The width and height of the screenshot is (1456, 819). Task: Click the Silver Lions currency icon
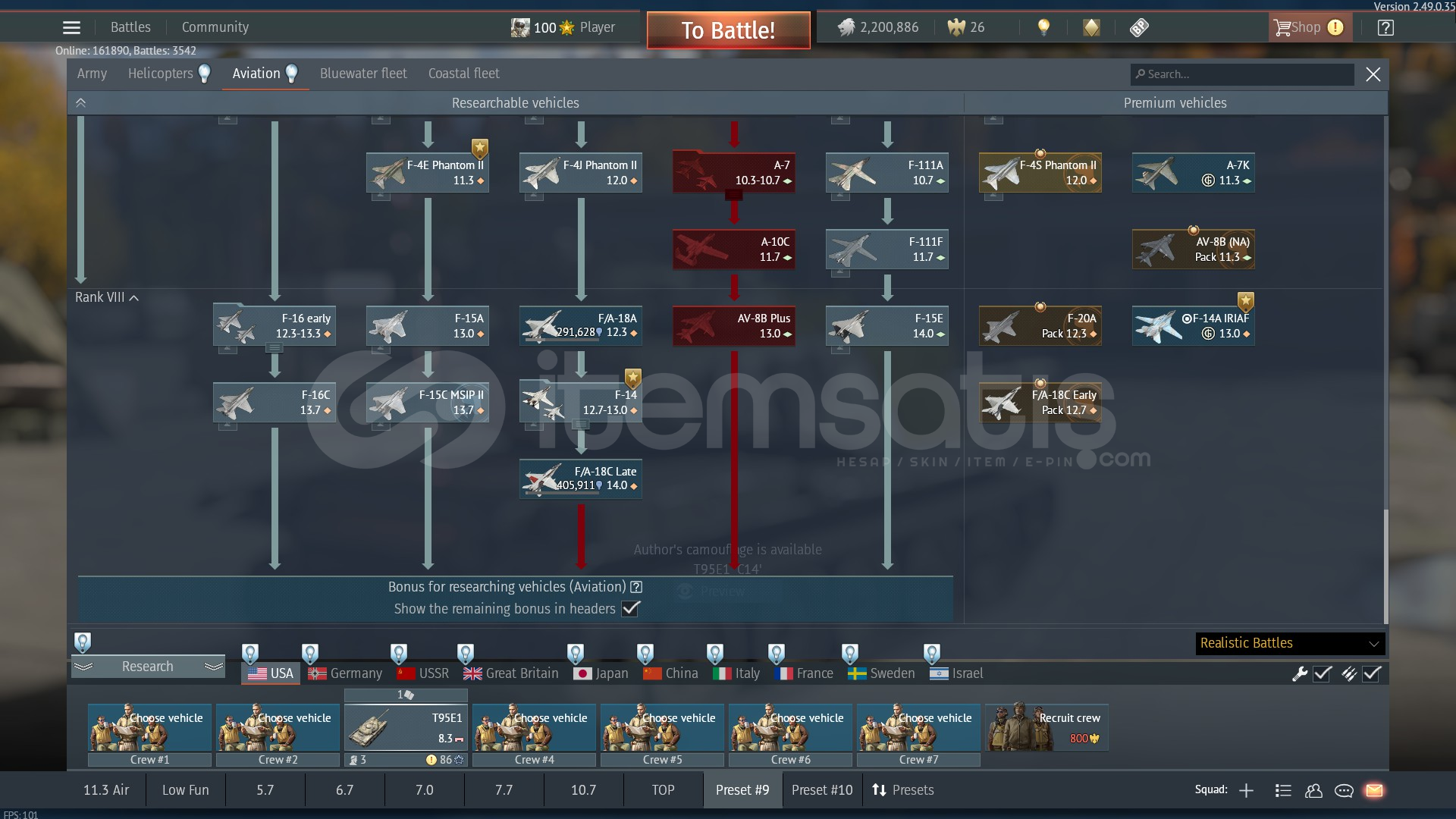pyautogui.click(x=846, y=28)
